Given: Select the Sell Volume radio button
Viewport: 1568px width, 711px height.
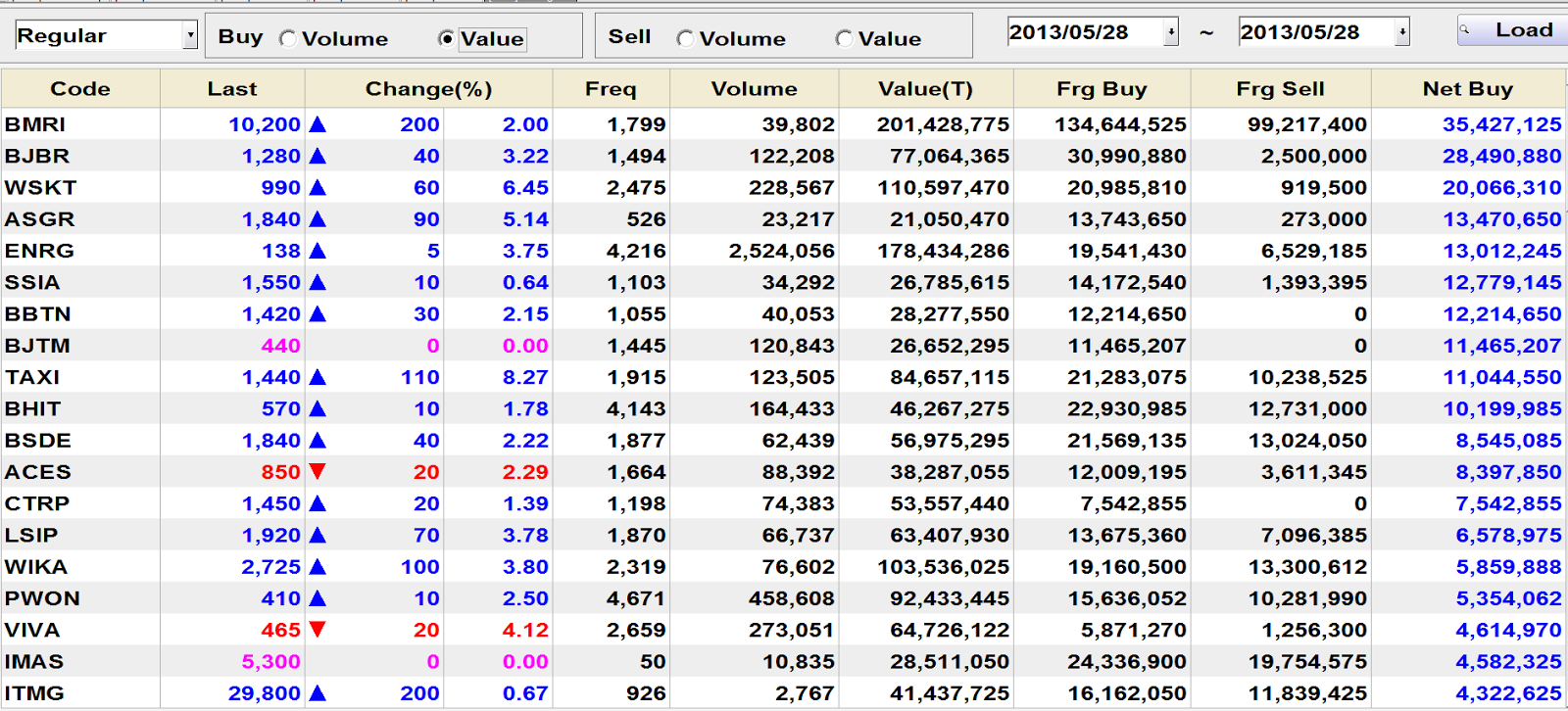Looking at the screenshot, I should 685,39.
